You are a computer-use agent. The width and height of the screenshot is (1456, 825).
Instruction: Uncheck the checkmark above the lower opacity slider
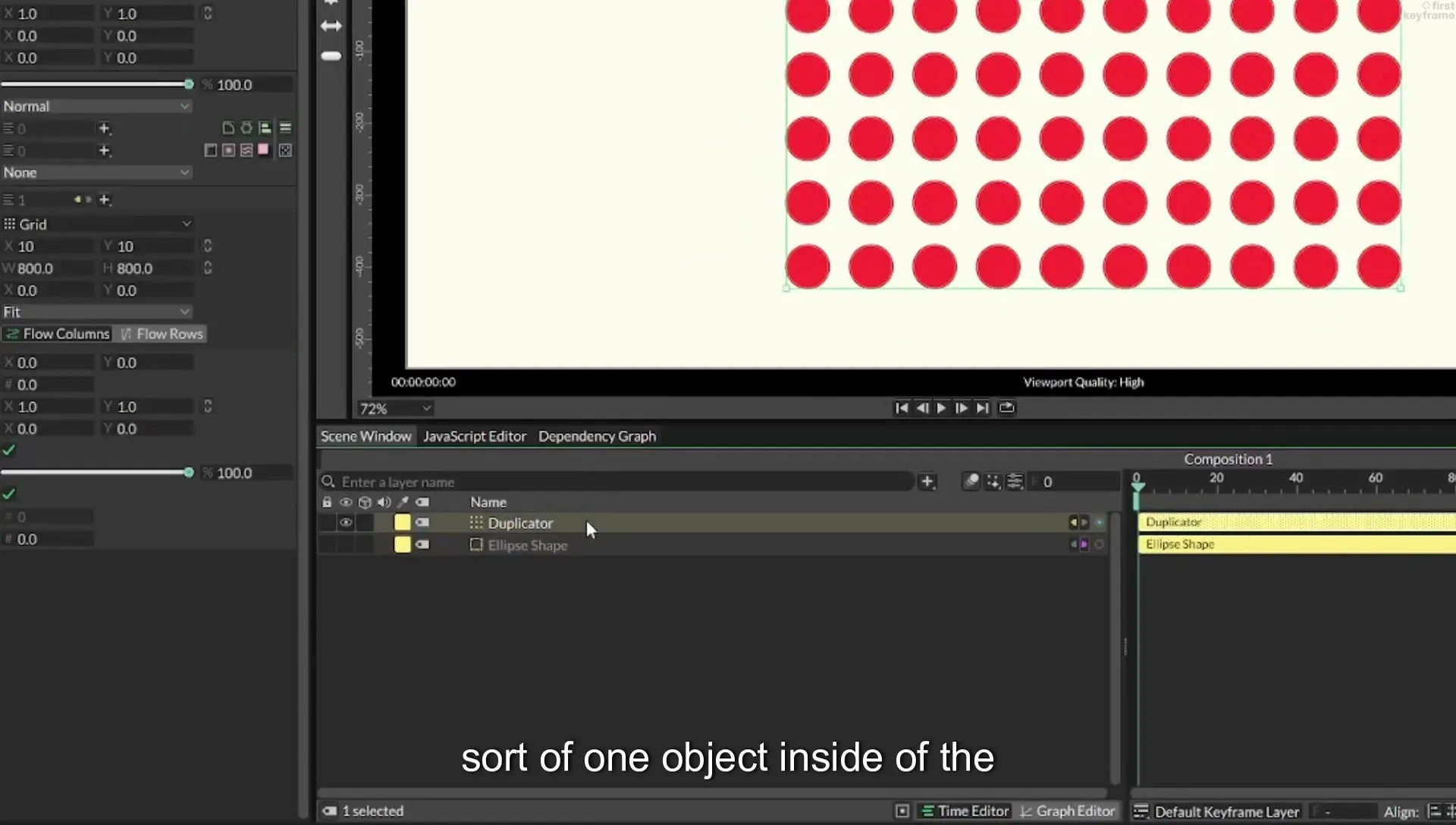point(9,450)
